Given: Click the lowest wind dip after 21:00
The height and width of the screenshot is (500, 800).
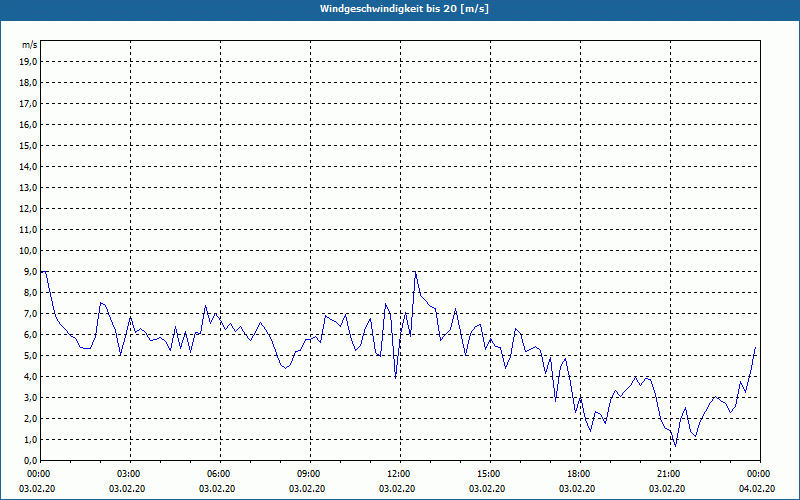Looking at the screenshot, I should (x=676, y=446).
